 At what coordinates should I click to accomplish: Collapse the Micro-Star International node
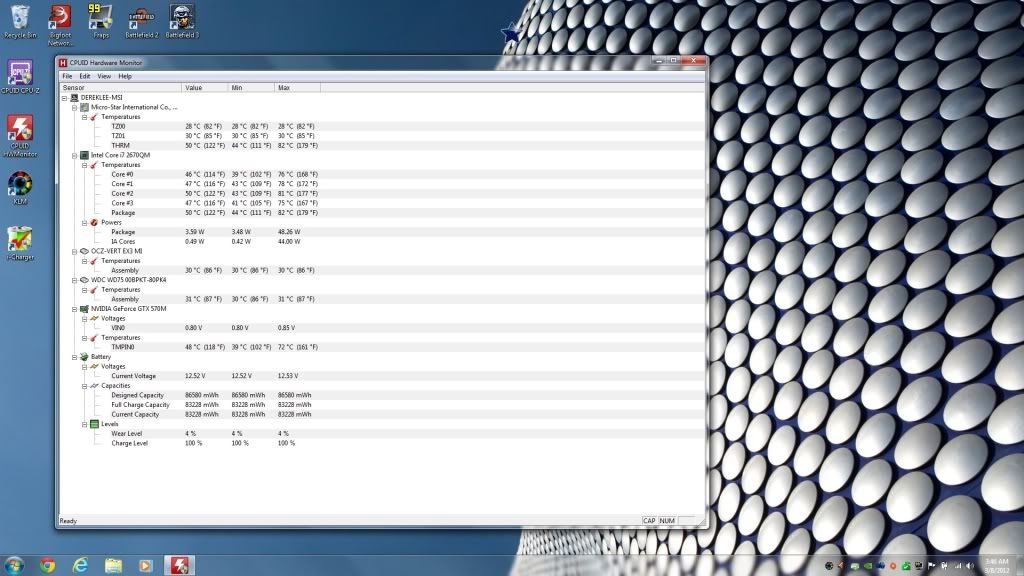pos(74,107)
